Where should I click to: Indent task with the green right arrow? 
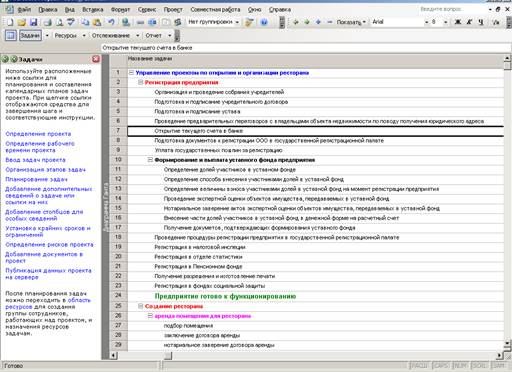tap(307, 22)
